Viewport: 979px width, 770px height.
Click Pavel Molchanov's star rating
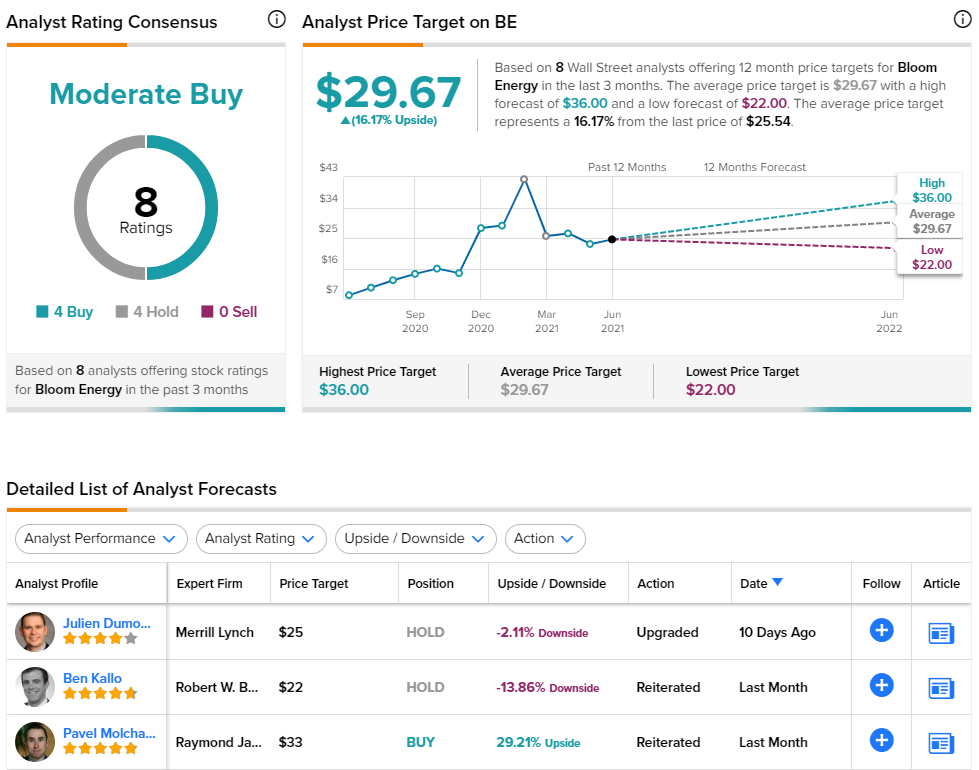pos(100,748)
